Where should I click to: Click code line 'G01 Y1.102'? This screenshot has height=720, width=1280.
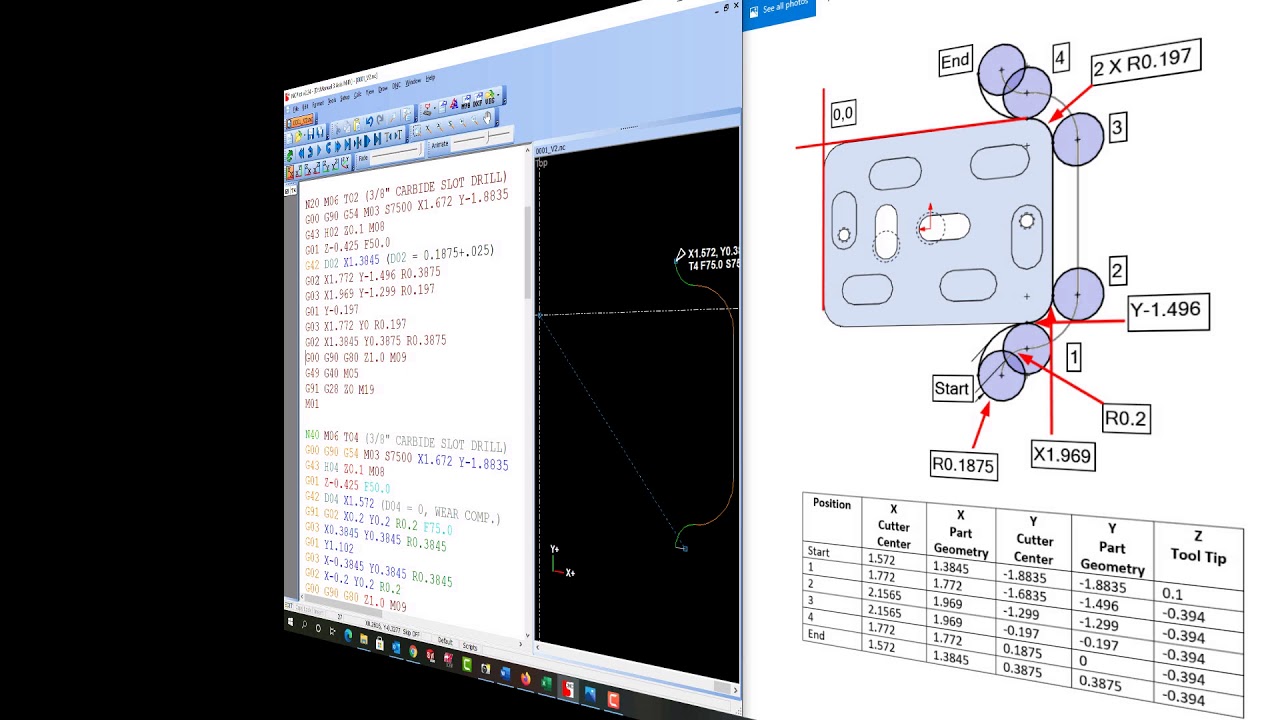(329, 547)
